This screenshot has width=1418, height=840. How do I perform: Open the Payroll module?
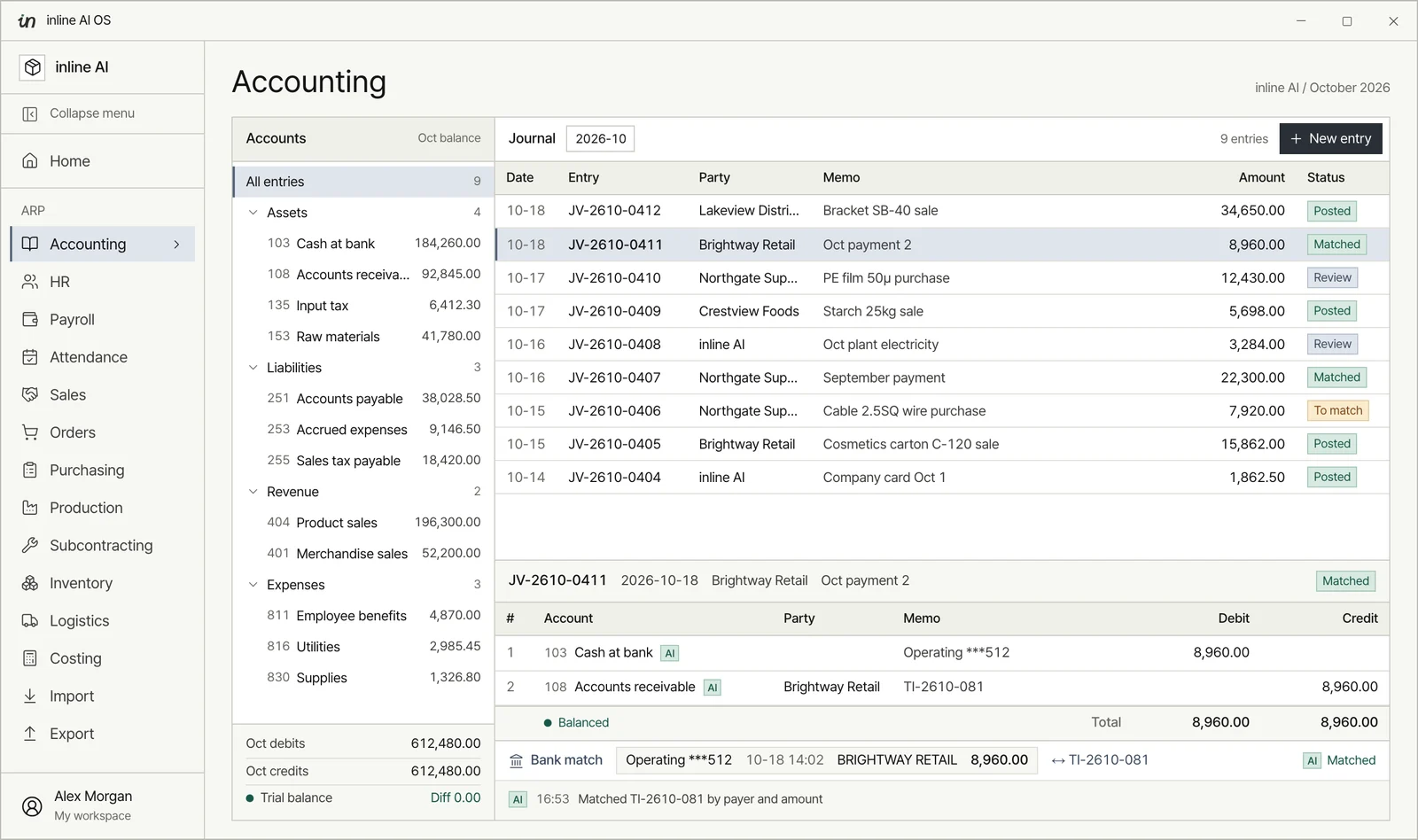[x=103, y=319]
